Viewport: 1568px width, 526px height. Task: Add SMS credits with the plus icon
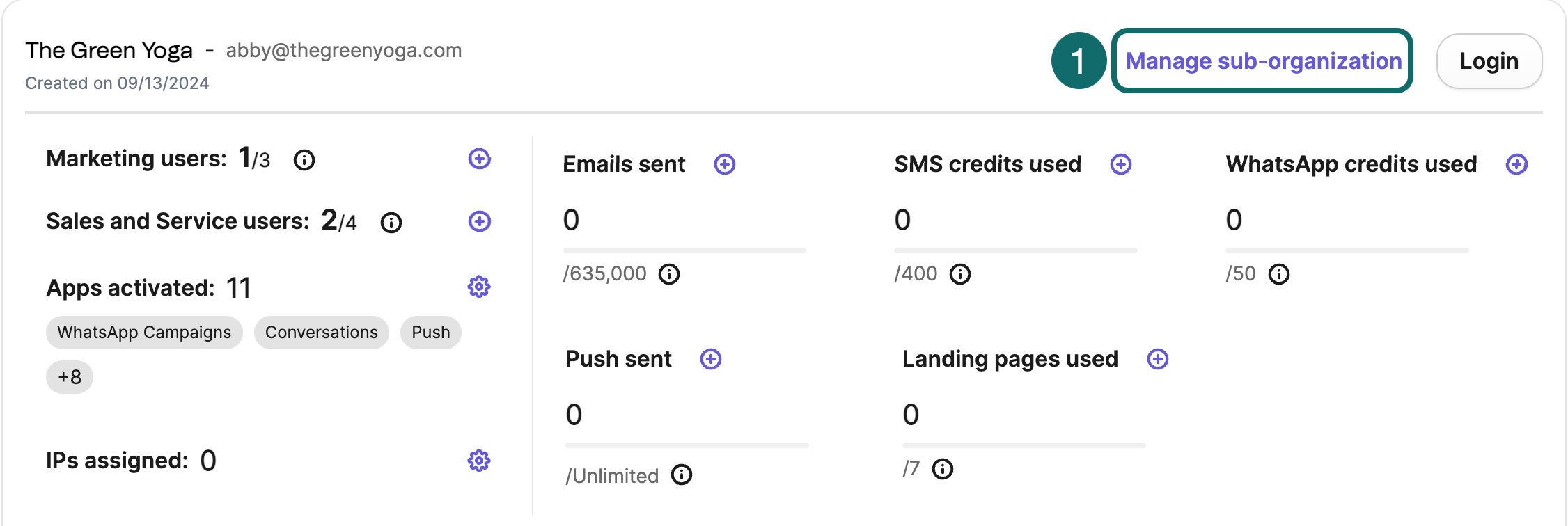1121,165
